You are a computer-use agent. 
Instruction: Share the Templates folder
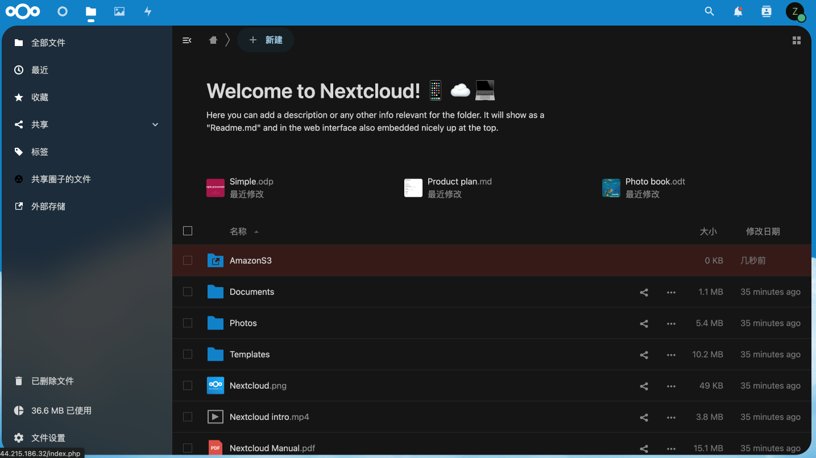coord(644,355)
